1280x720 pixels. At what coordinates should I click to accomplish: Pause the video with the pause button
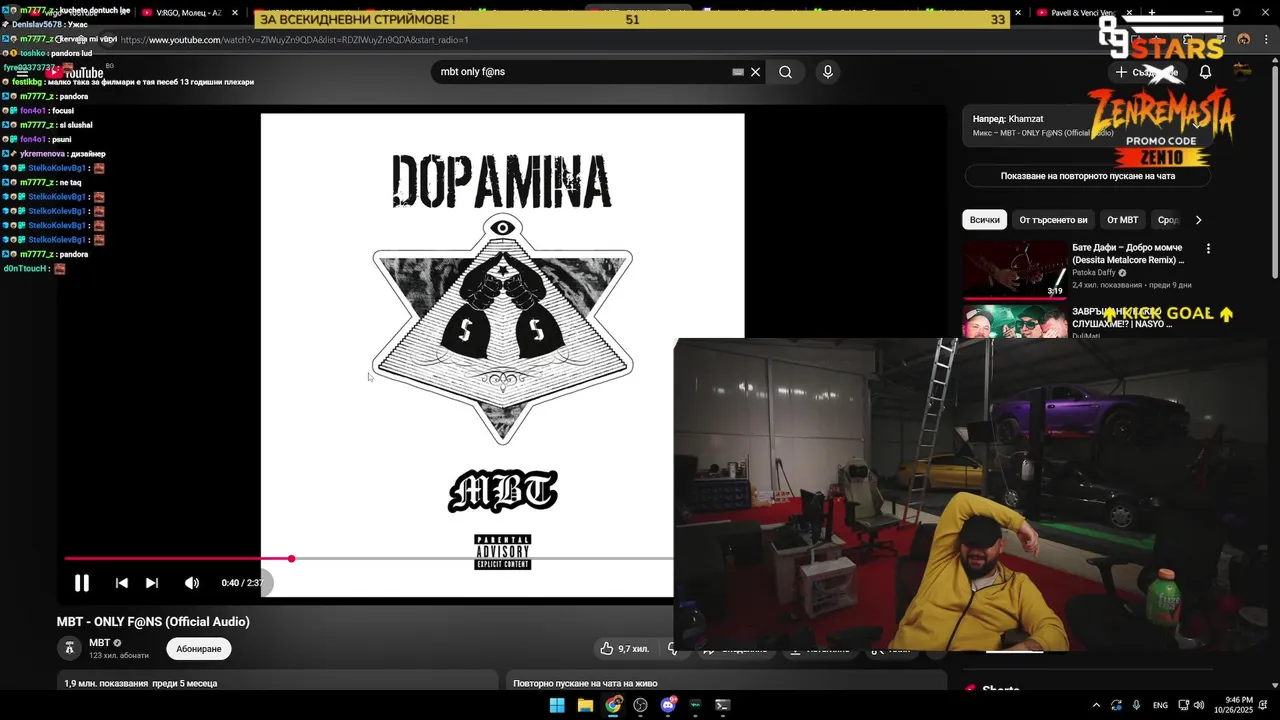point(82,583)
